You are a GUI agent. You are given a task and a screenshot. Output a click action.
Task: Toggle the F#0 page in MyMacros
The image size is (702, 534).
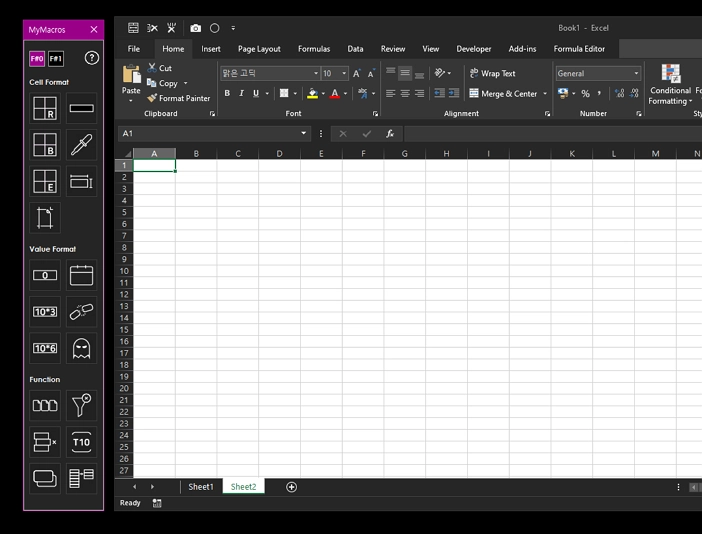37,59
